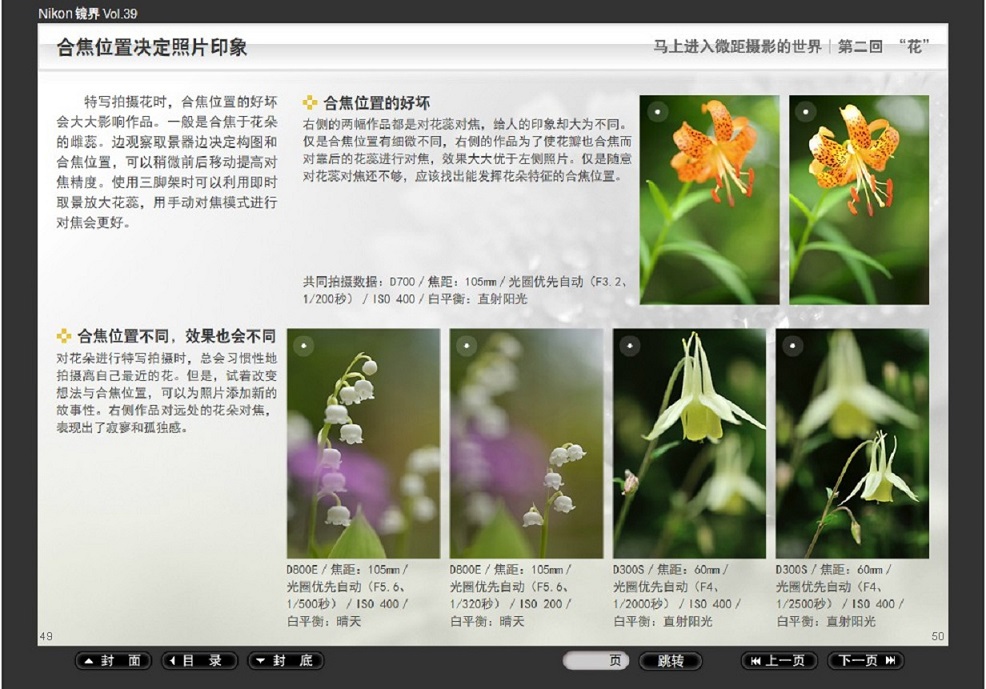The width and height of the screenshot is (986, 689).
Task: Click yellow cross icon beside 合焦位置不同，效果也会不同
Action: (x=65, y=336)
